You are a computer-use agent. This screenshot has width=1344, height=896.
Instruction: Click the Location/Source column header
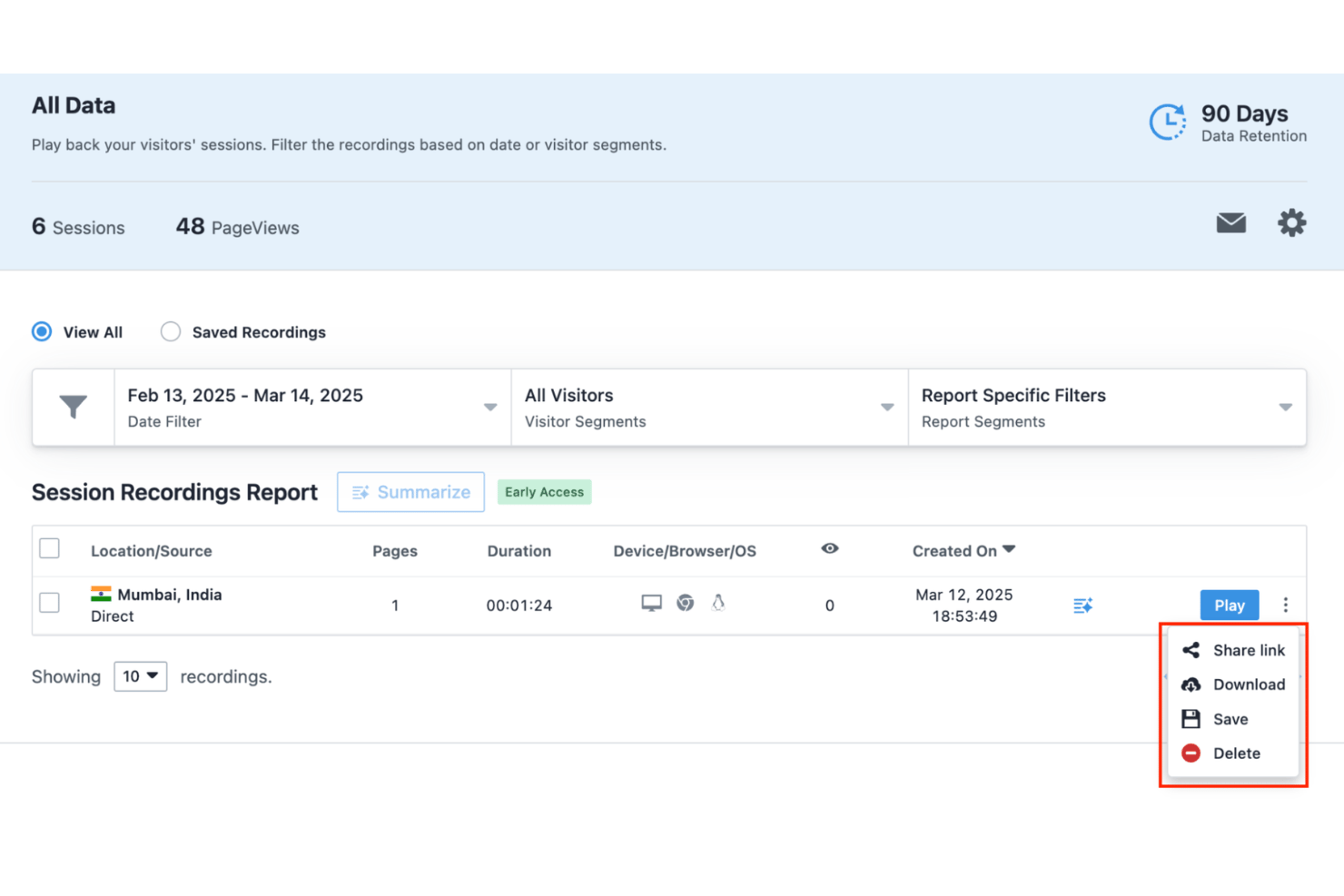(151, 551)
